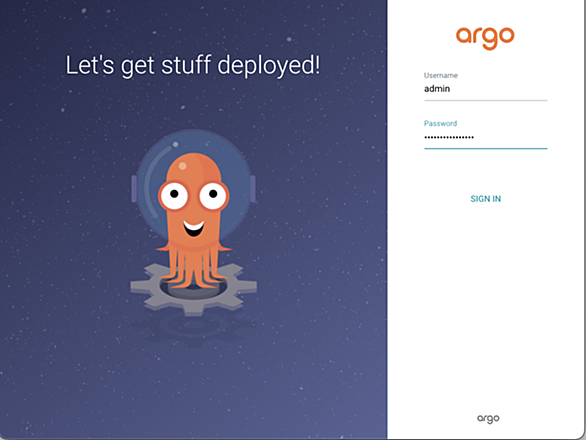Screen dimensions: 586x440
Task: Click the octopus mascot's left eye
Action: pos(173,196)
